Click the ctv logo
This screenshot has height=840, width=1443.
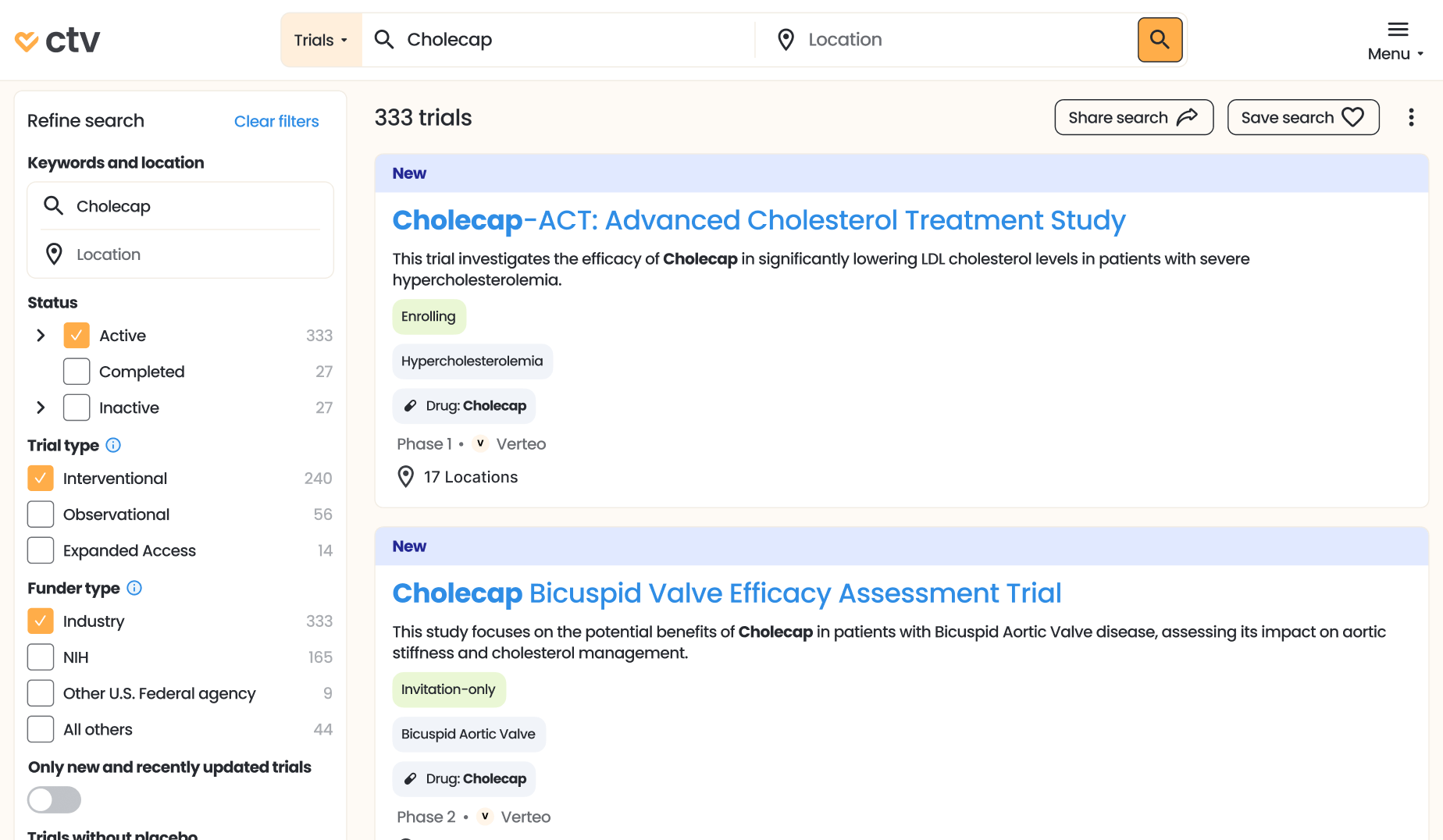point(58,40)
